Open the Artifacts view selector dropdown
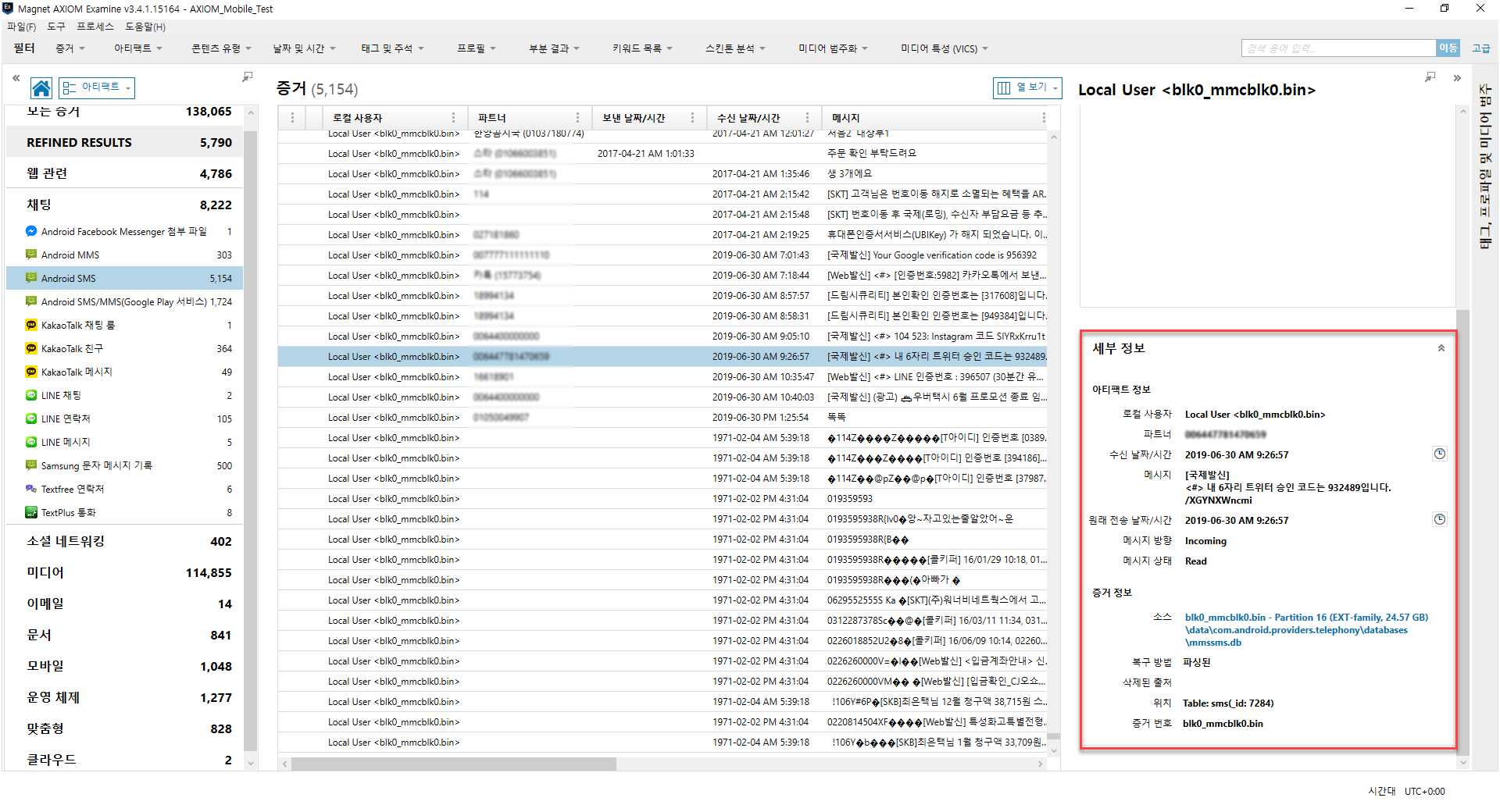 coord(97,87)
